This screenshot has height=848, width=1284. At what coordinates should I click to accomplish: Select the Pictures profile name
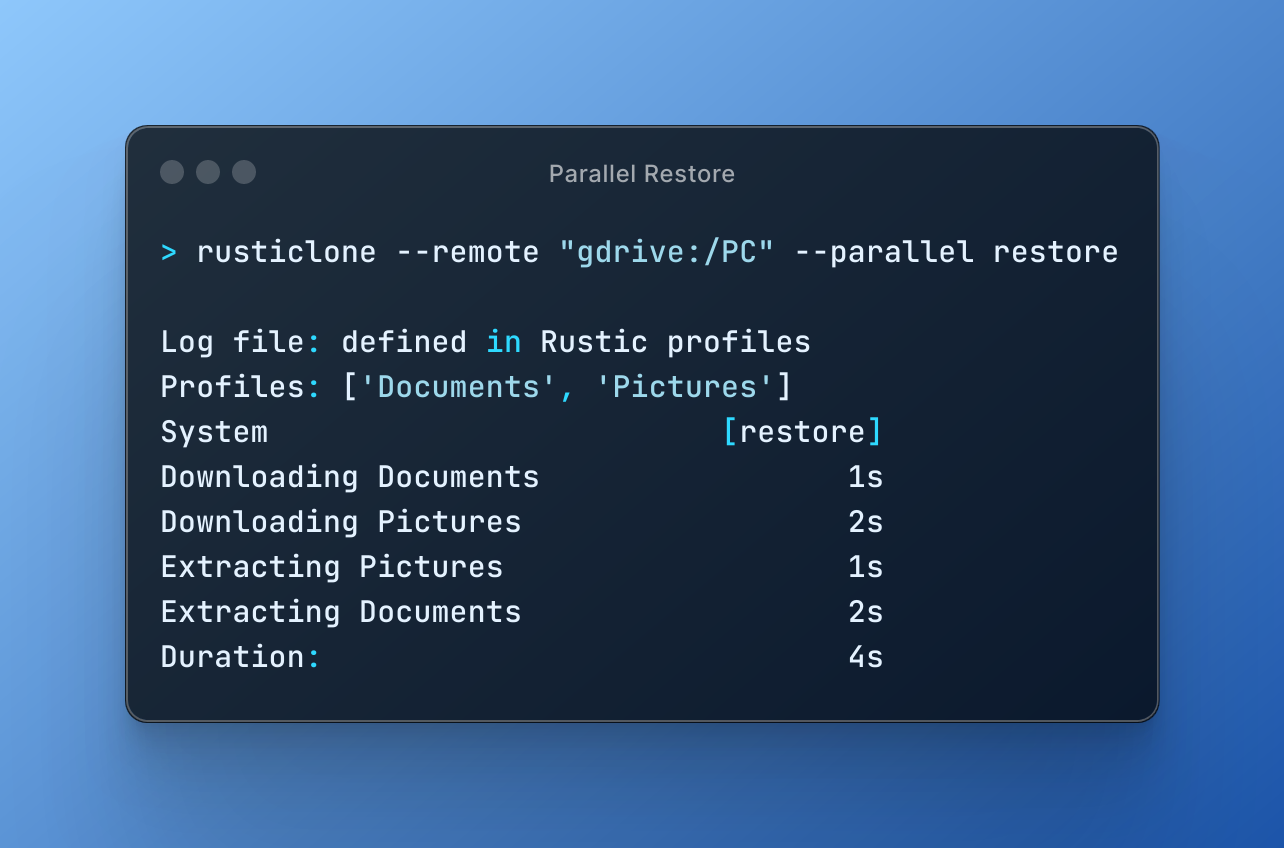point(685,386)
